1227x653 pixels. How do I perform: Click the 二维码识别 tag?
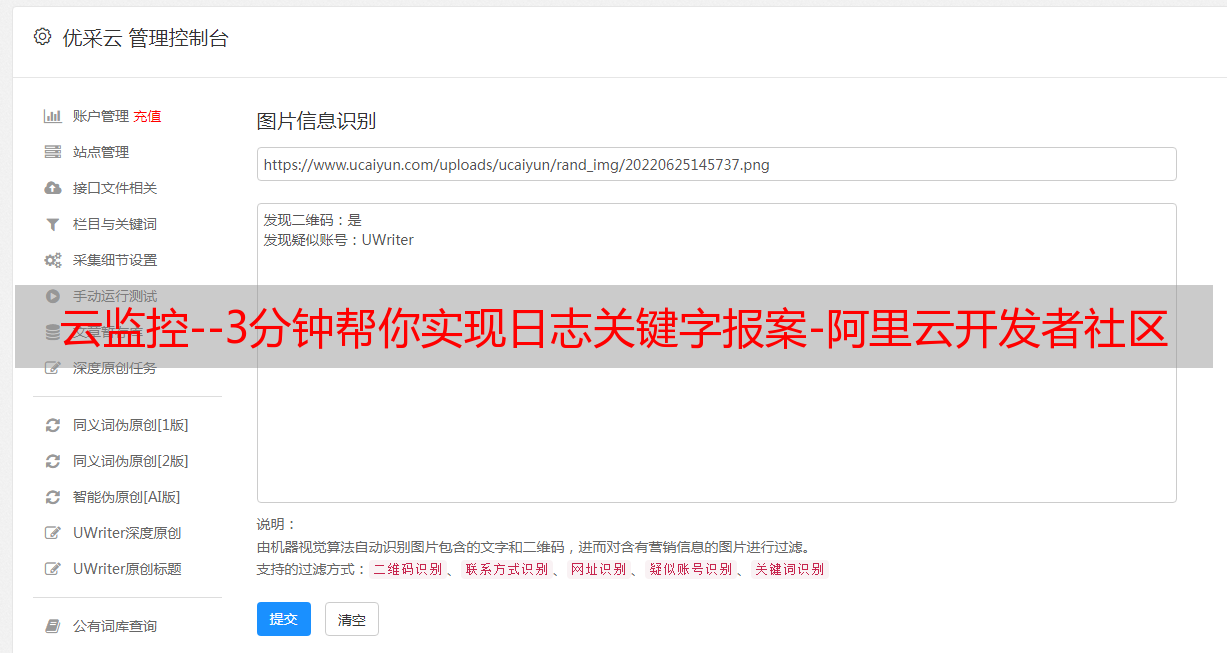click(x=408, y=569)
